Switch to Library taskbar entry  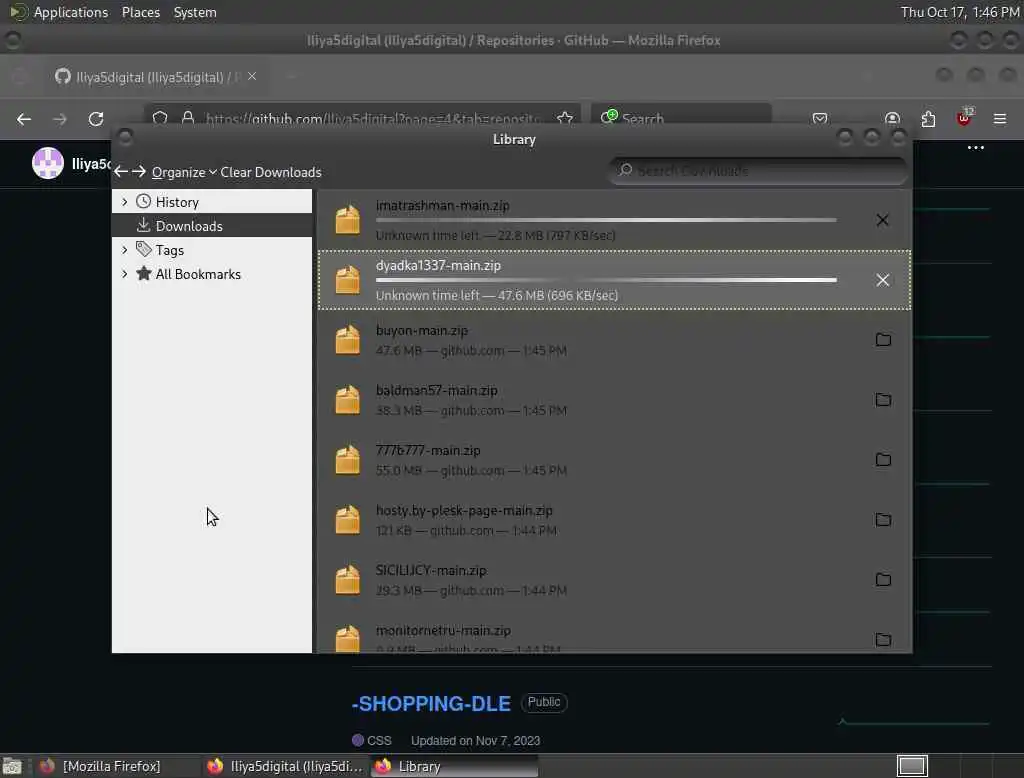(454, 766)
